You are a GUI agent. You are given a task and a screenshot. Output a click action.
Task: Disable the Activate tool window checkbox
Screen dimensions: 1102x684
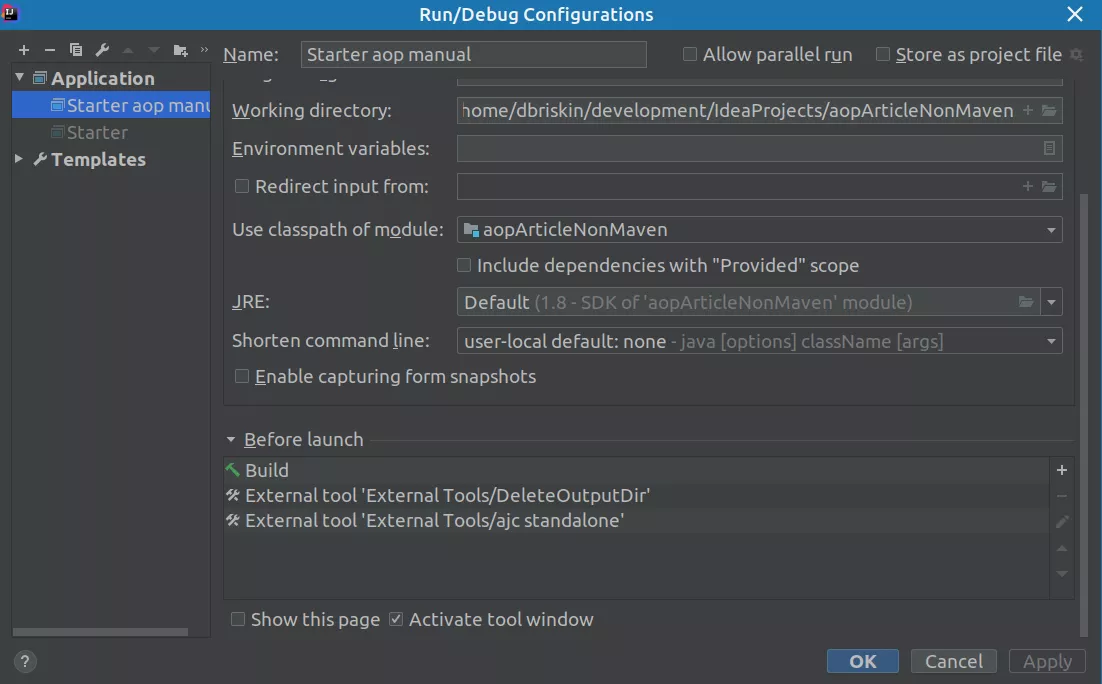tap(396, 620)
